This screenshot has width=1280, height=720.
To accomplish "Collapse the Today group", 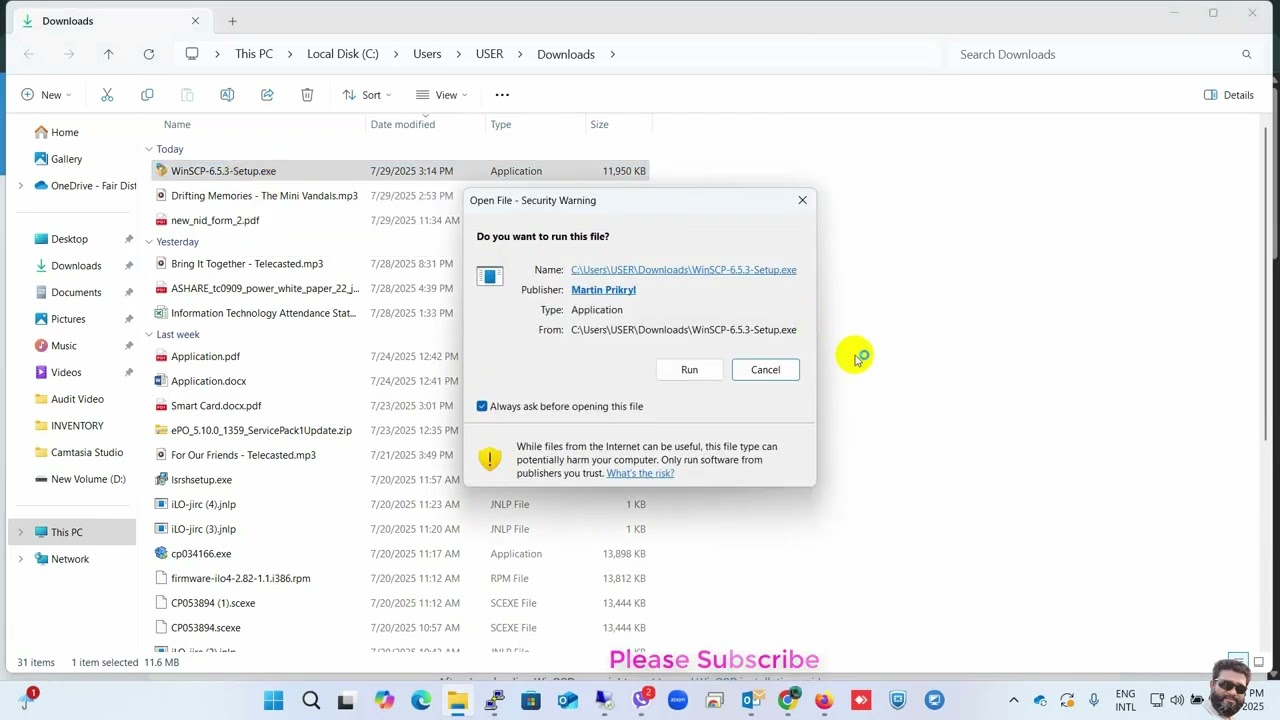I will click(x=149, y=149).
